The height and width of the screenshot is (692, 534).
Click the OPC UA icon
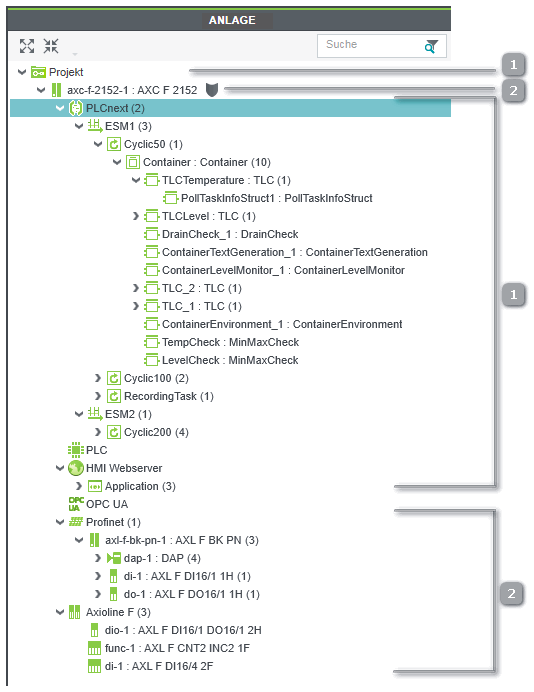click(x=76, y=504)
